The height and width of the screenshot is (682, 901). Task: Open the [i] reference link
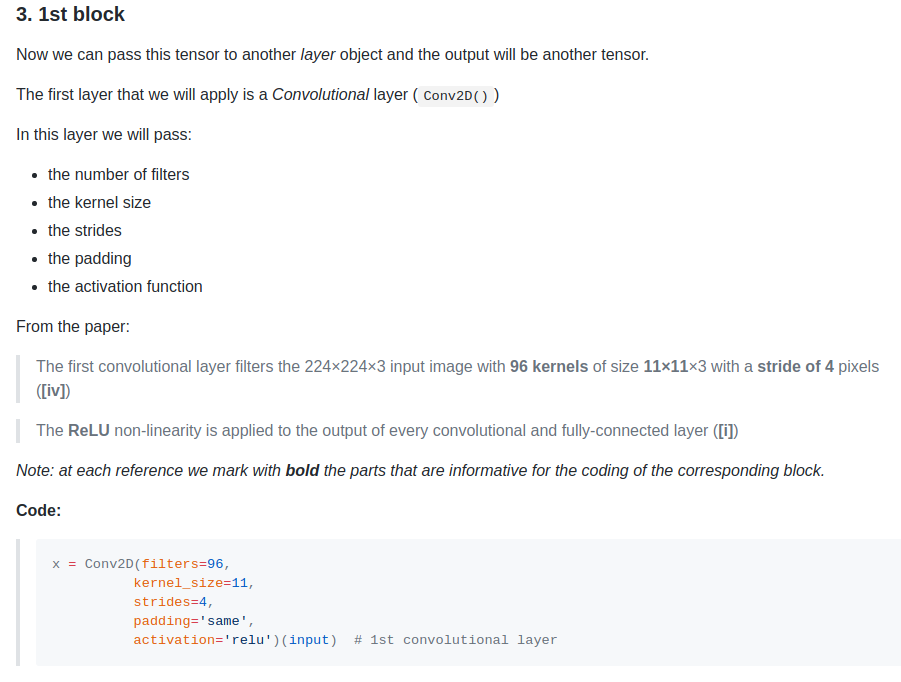pos(727,431)
